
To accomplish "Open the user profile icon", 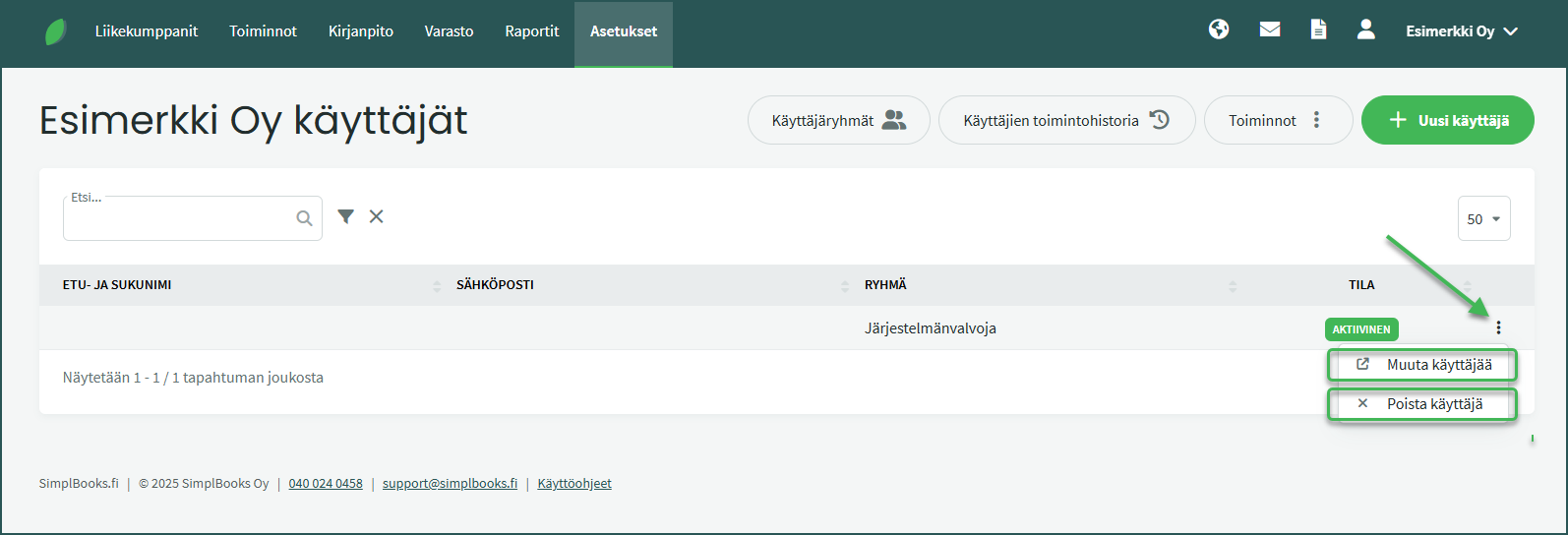I will tap(1365, 30).
